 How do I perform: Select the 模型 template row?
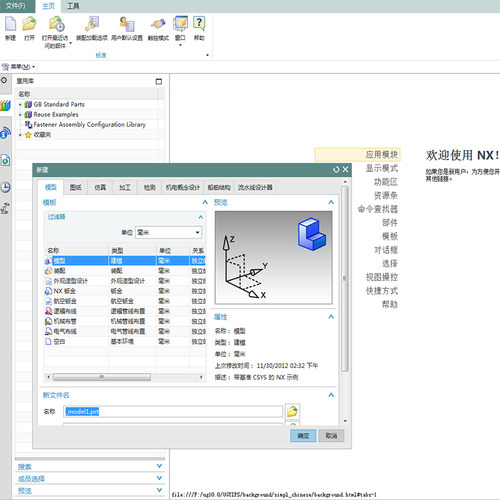(125, 261)
